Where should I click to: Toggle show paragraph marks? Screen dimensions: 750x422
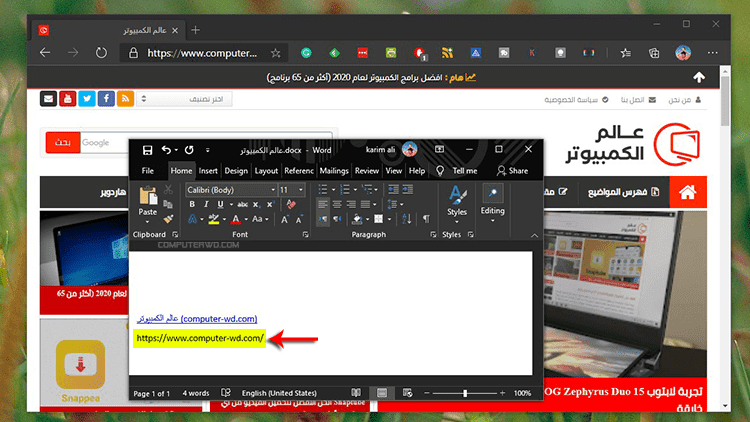pos(426,219)
